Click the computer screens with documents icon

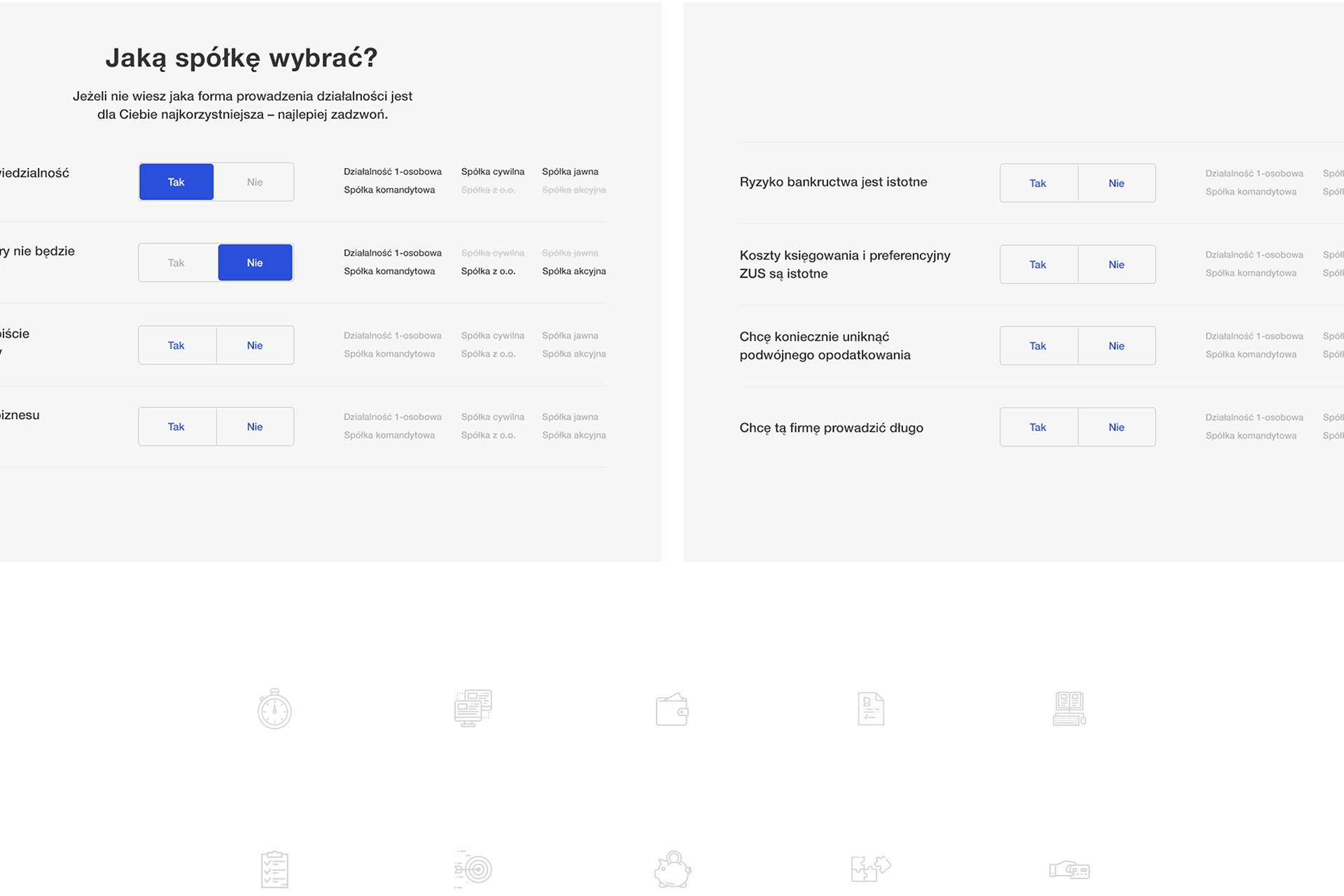[473, 708]
